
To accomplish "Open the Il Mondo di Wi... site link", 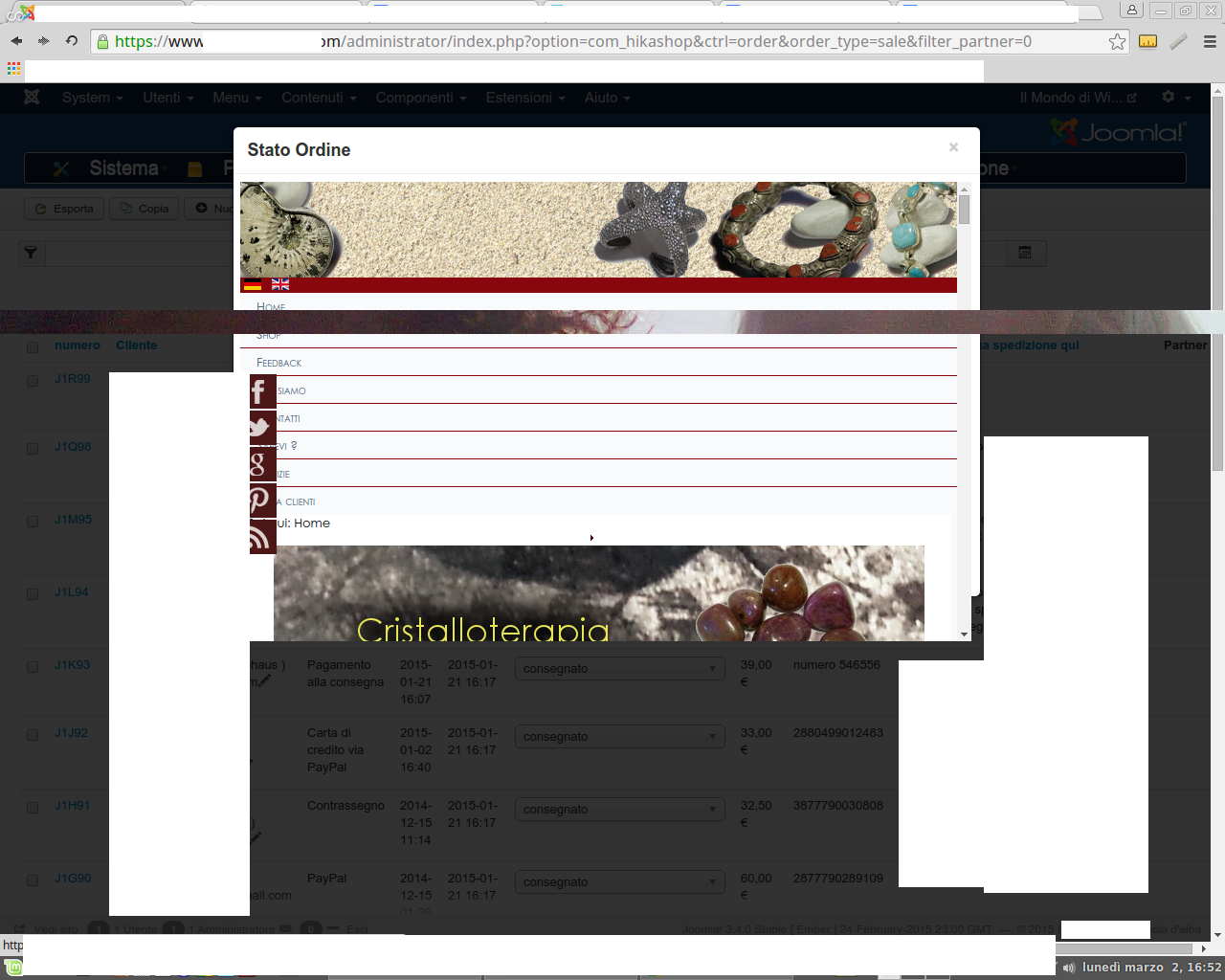I will [x=1079, y=98].
